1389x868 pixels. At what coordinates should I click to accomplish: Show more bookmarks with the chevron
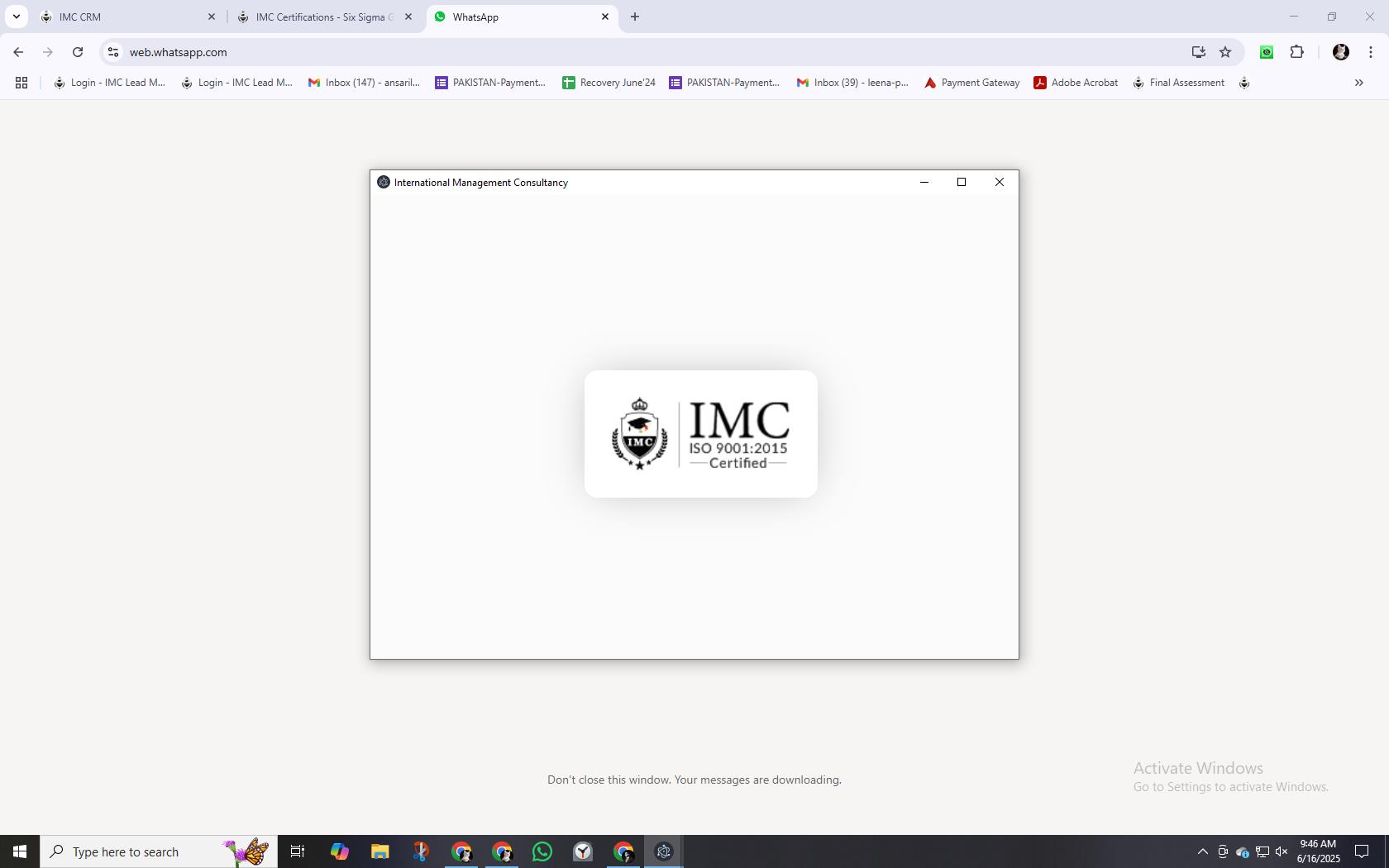coord(1358,83)
